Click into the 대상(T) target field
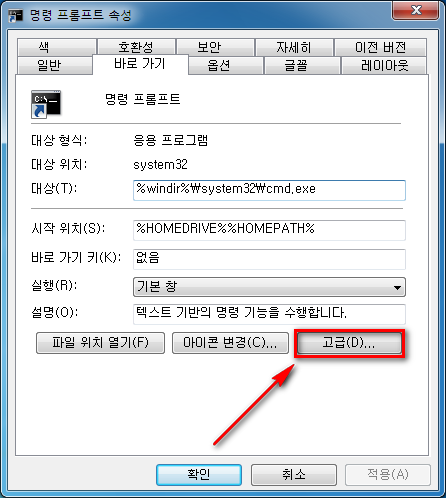446x498 pixels. (269, 190)
